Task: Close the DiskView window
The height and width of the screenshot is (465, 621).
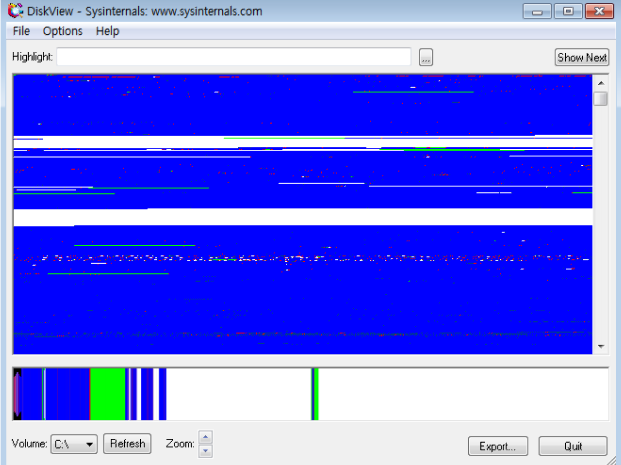Action: coord(600,11)
